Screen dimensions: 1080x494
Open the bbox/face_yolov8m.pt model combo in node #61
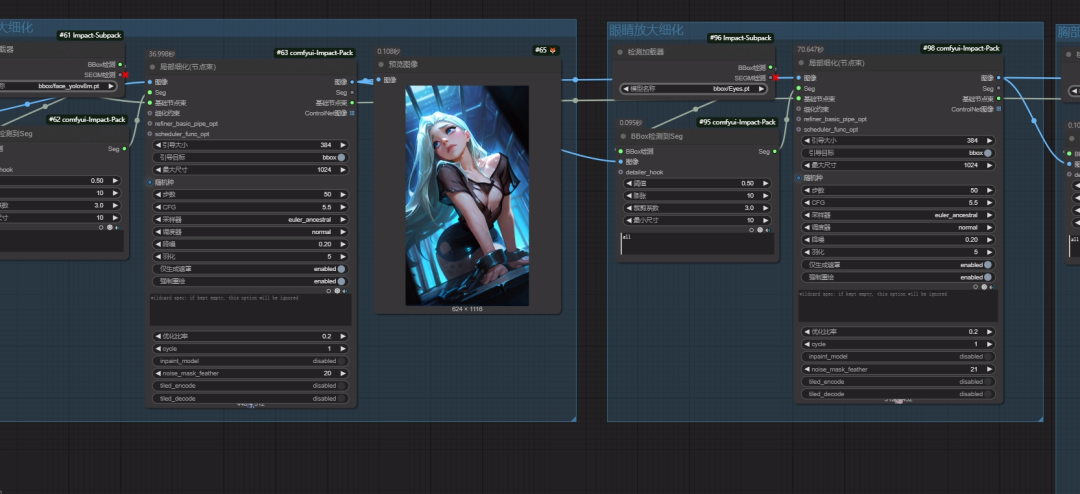(57, 86)
